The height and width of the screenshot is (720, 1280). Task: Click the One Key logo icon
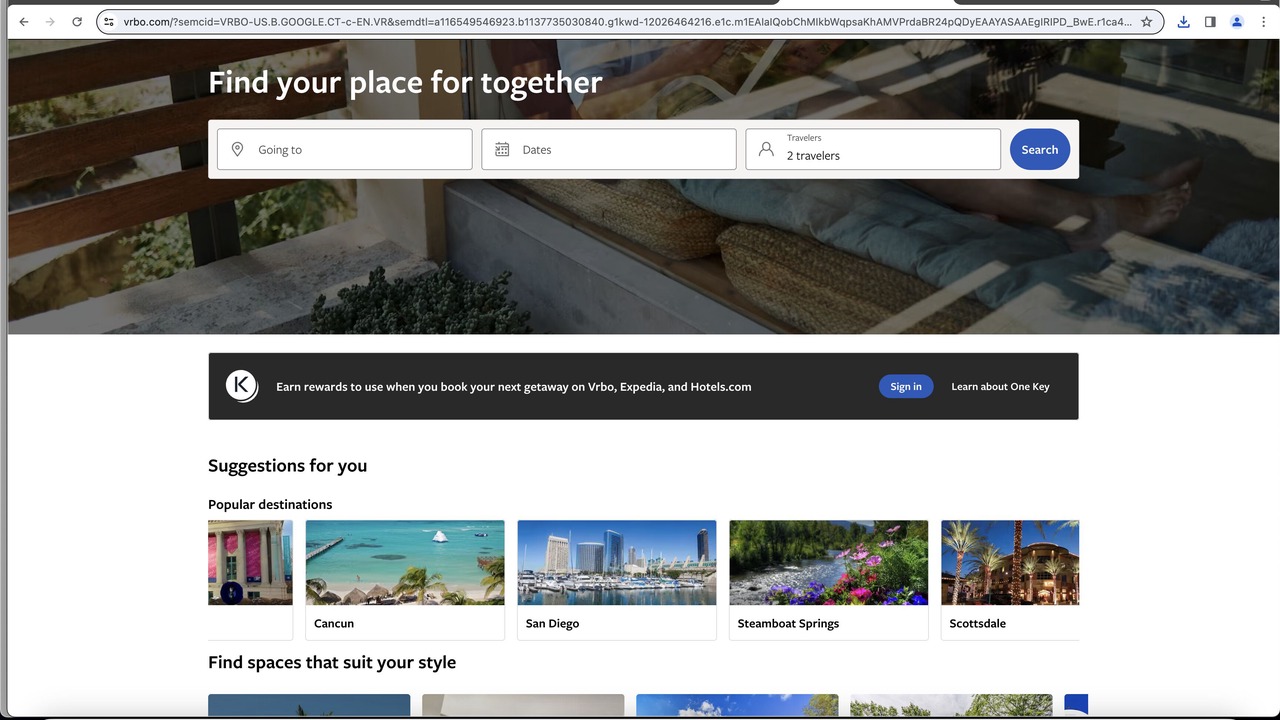click(x=242, y=386)
